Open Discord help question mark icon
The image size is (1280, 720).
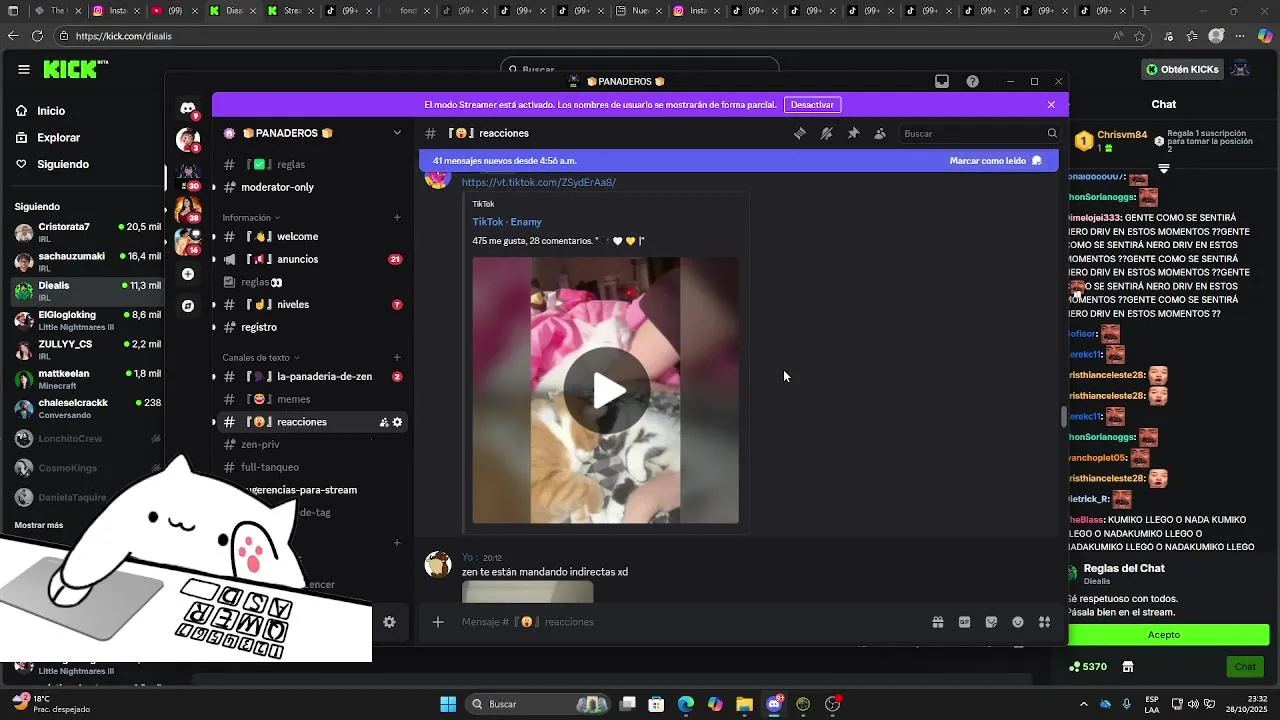972,81
